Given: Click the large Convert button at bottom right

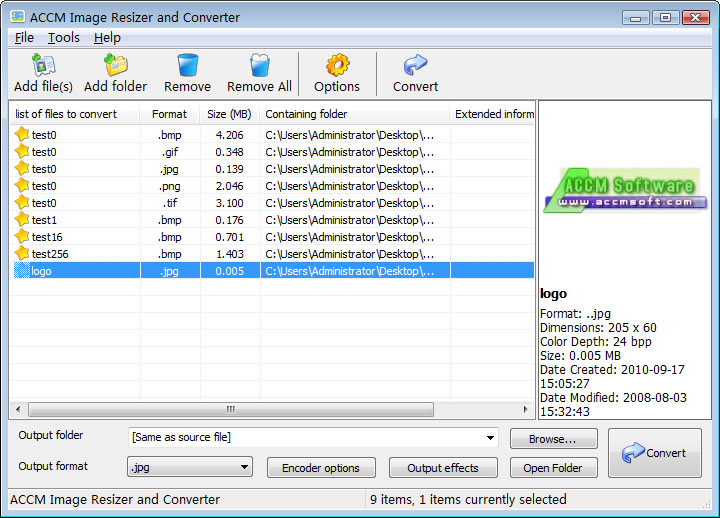Looking at the screenshot, I should pos(654,453).
